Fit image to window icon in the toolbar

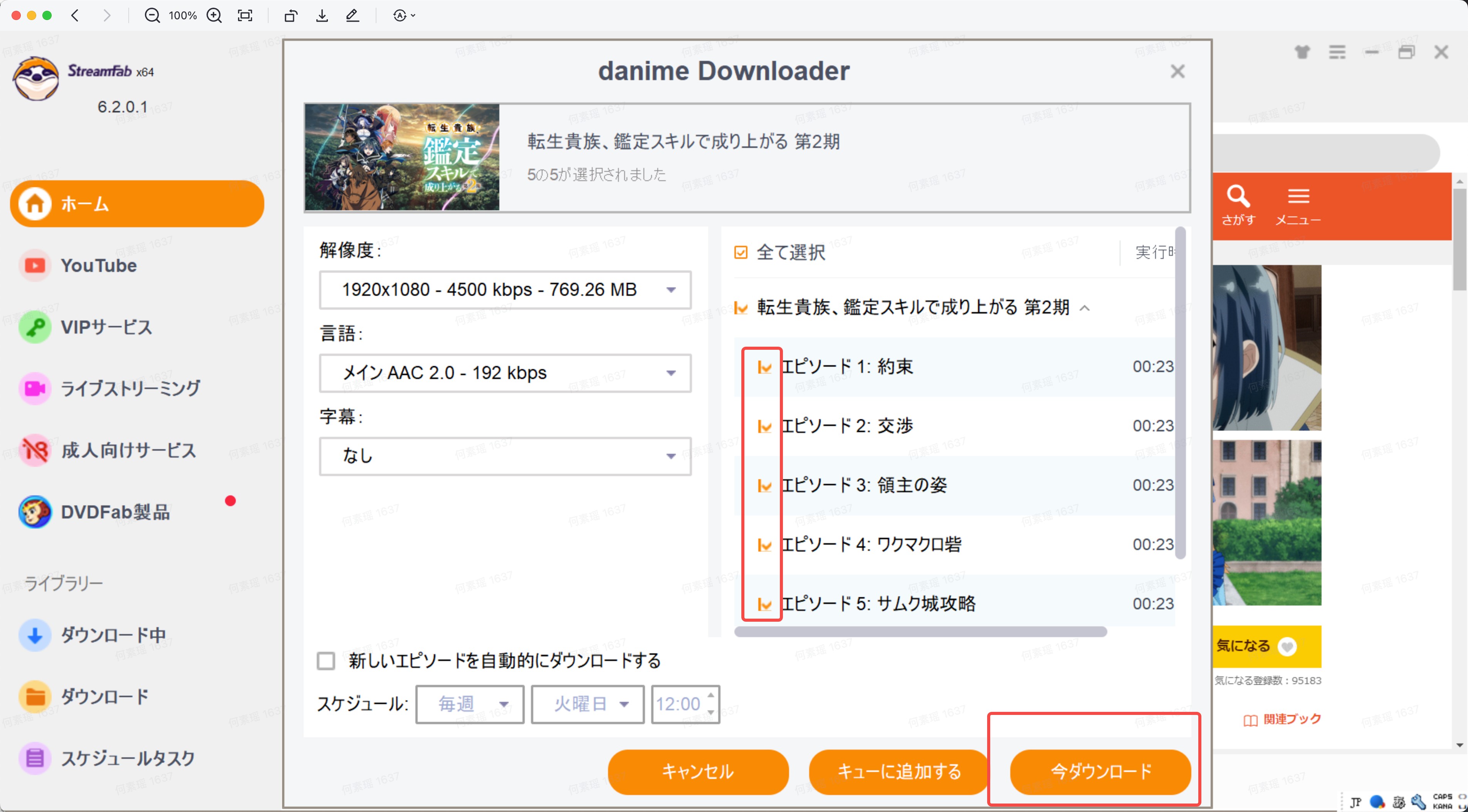[x=245, y=15]
